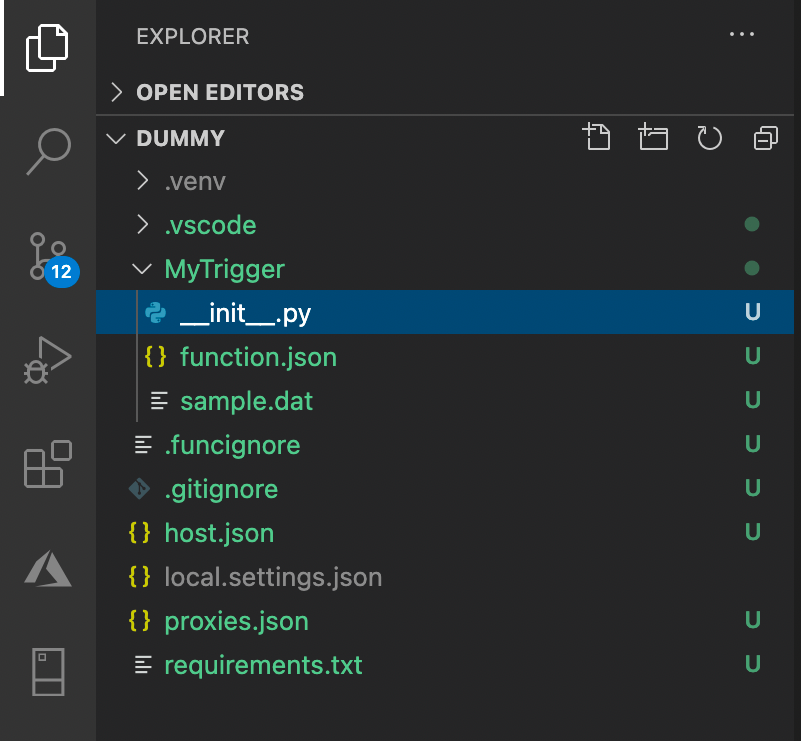Collapse the DUMMY workspace folder
The width and height of the screenshot is (801, 741).
click(180, 138)
